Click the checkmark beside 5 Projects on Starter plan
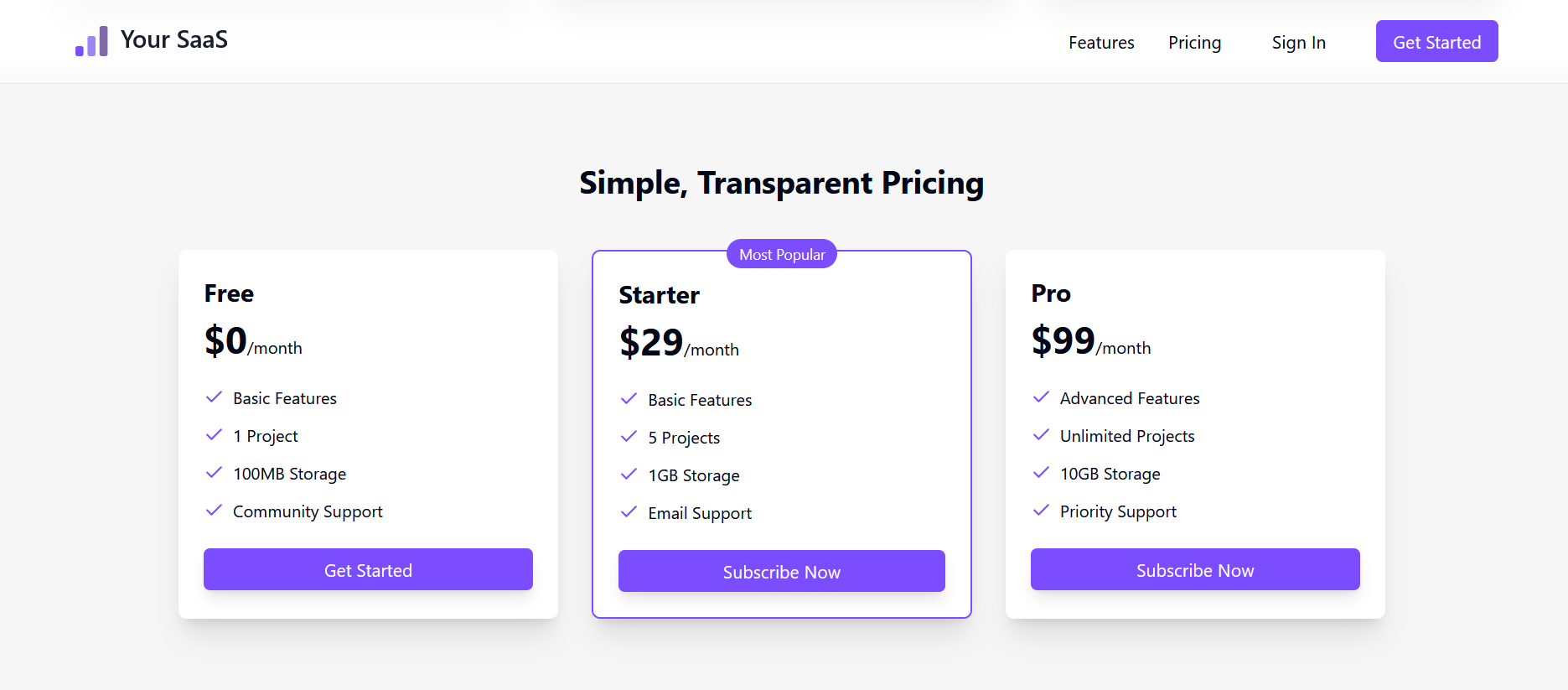 pos(629,436)
